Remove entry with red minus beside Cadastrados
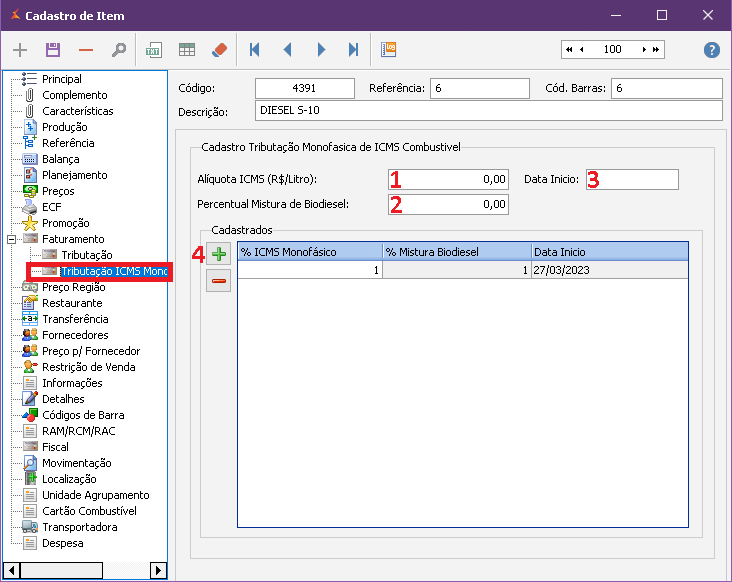The width and height of the screenshot is (732, 582). tap(219, 282)
